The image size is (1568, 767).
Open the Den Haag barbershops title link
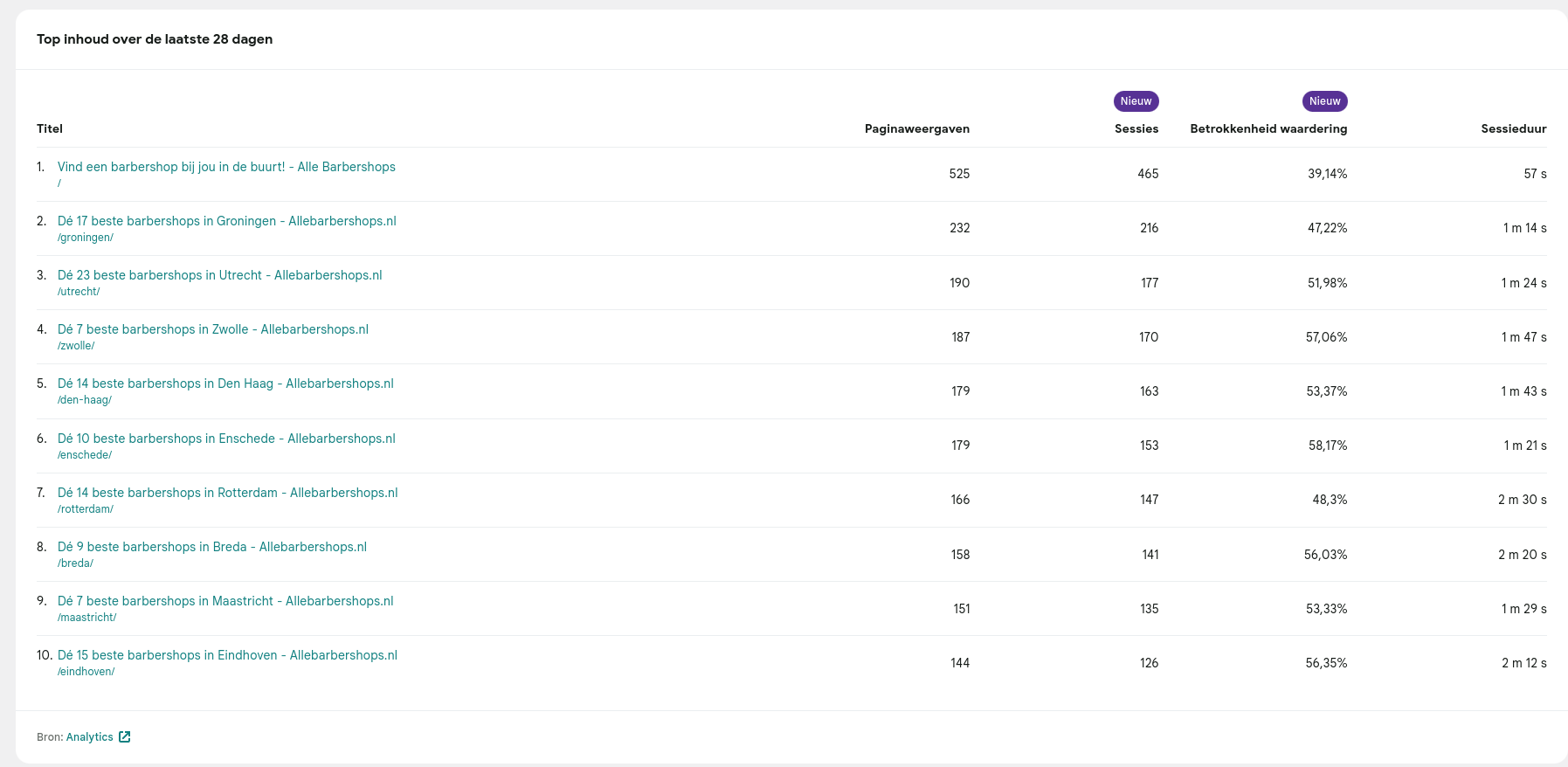pyautogui.click(x=225, y=383)
